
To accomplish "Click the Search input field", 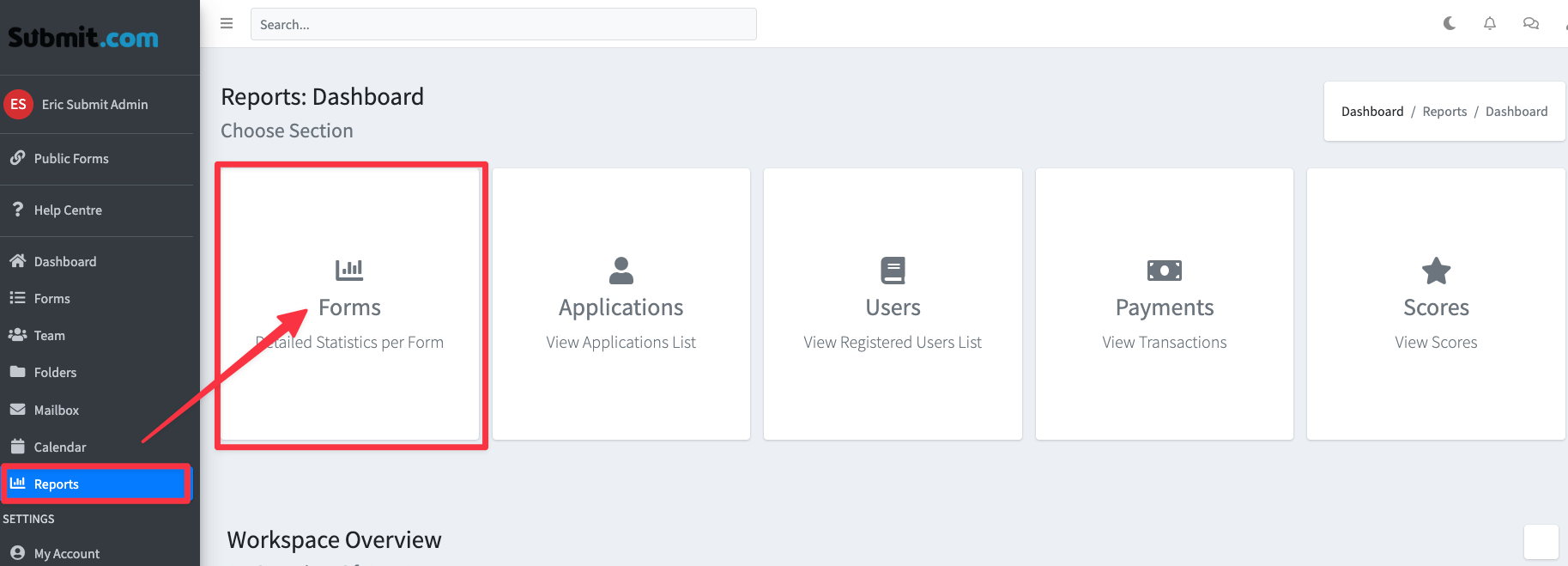I will point(503,24).
